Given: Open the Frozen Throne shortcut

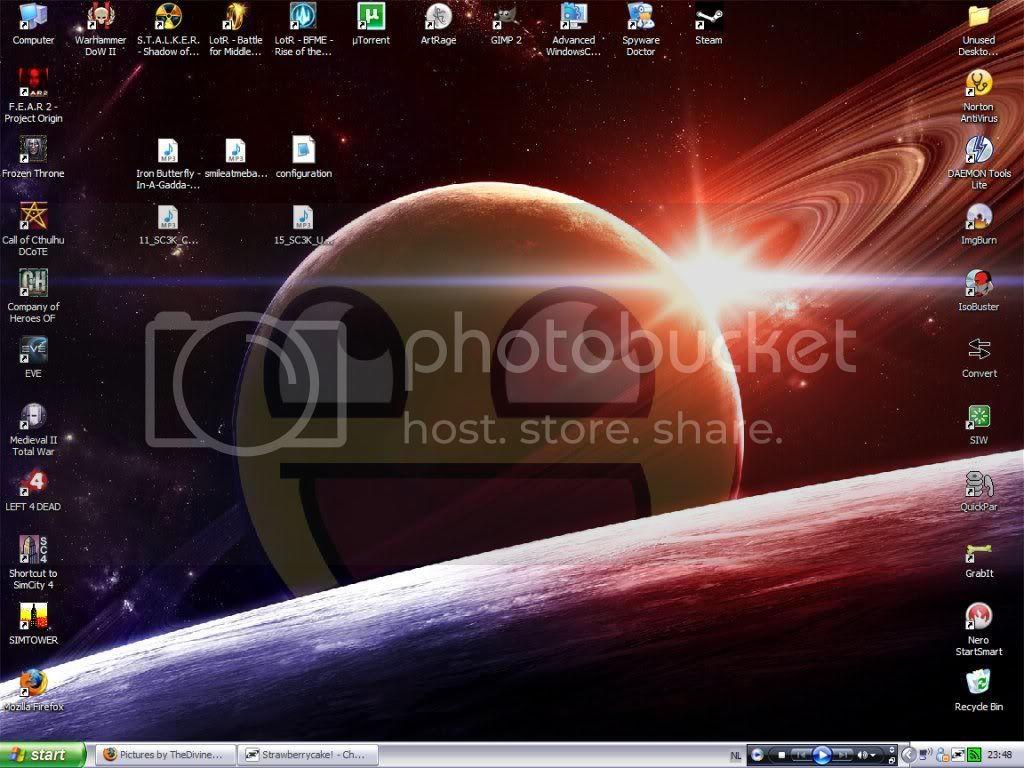Looking at the screenshot, I should click(x=33, y=157).
